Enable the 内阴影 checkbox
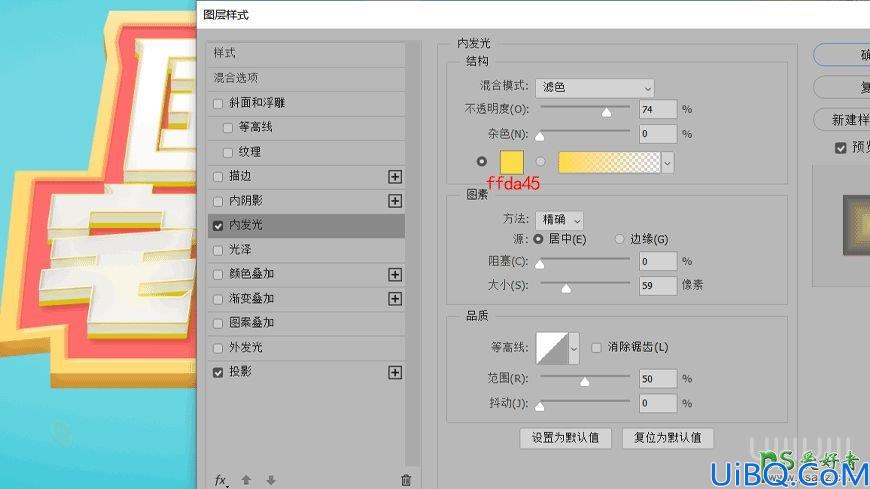 (218, 201)
